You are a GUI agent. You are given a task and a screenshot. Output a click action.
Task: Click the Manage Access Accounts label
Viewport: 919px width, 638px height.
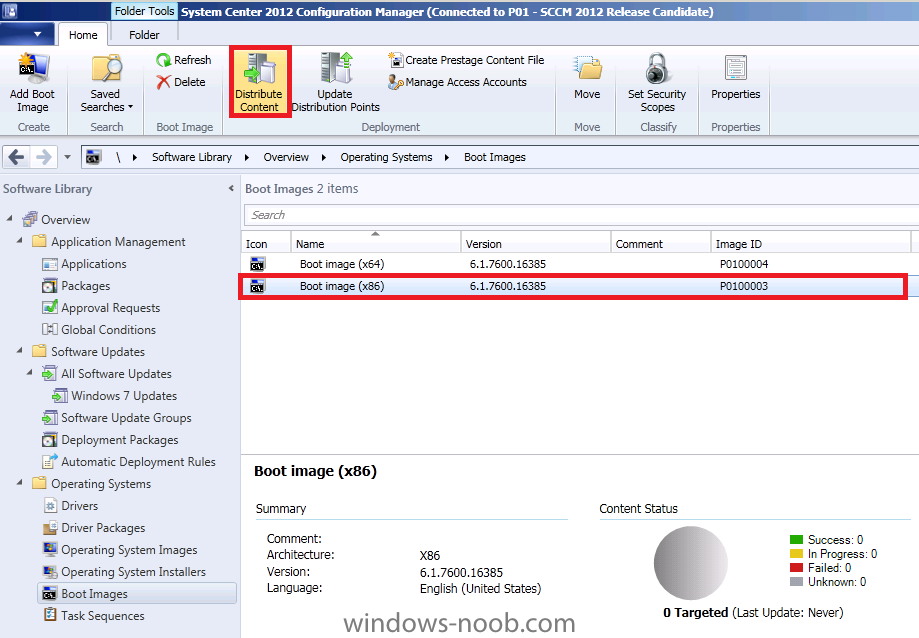pyautogui.click(x=466, y=82)
